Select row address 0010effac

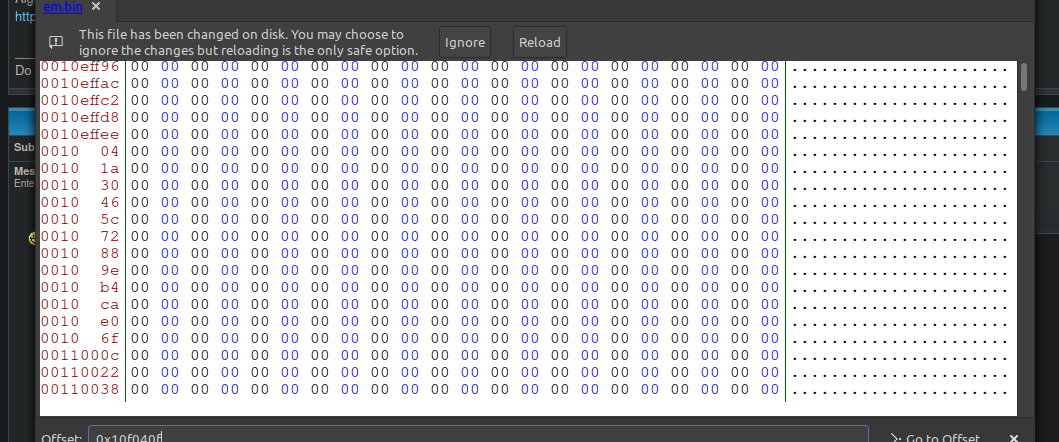tap(80, 84)
